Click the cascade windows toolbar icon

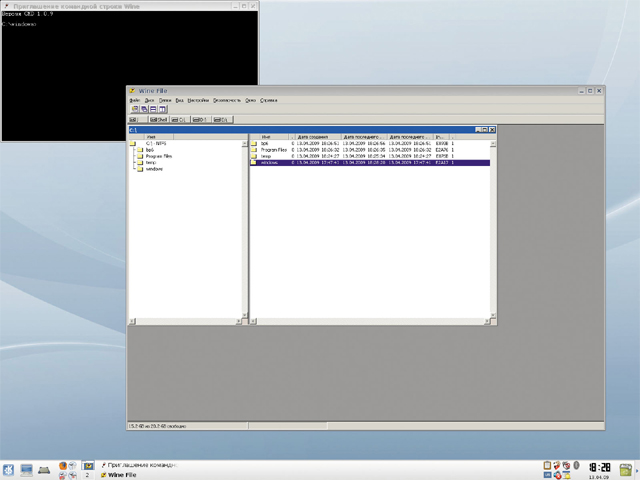[144, 109]
